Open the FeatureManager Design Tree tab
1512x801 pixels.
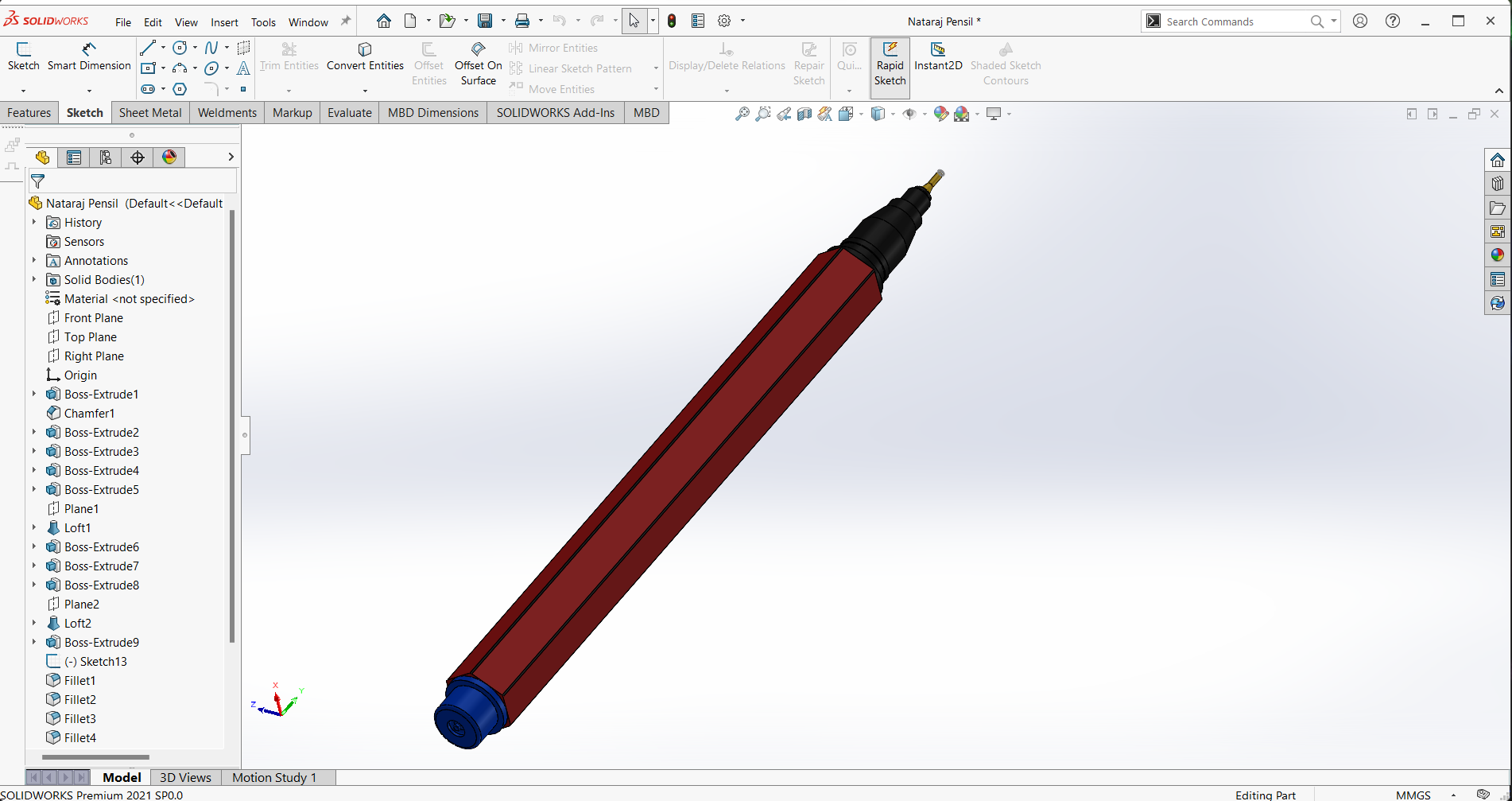pos(42,157)
